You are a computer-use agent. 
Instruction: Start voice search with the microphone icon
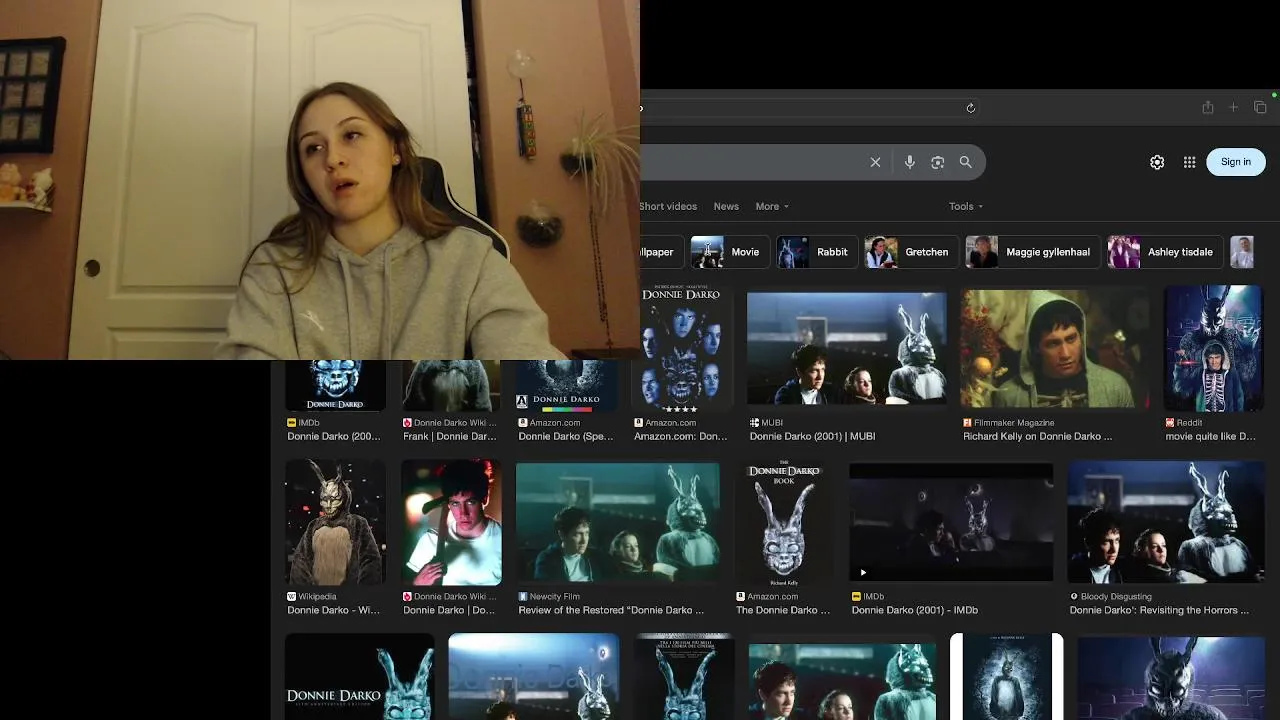pos(909,162)
